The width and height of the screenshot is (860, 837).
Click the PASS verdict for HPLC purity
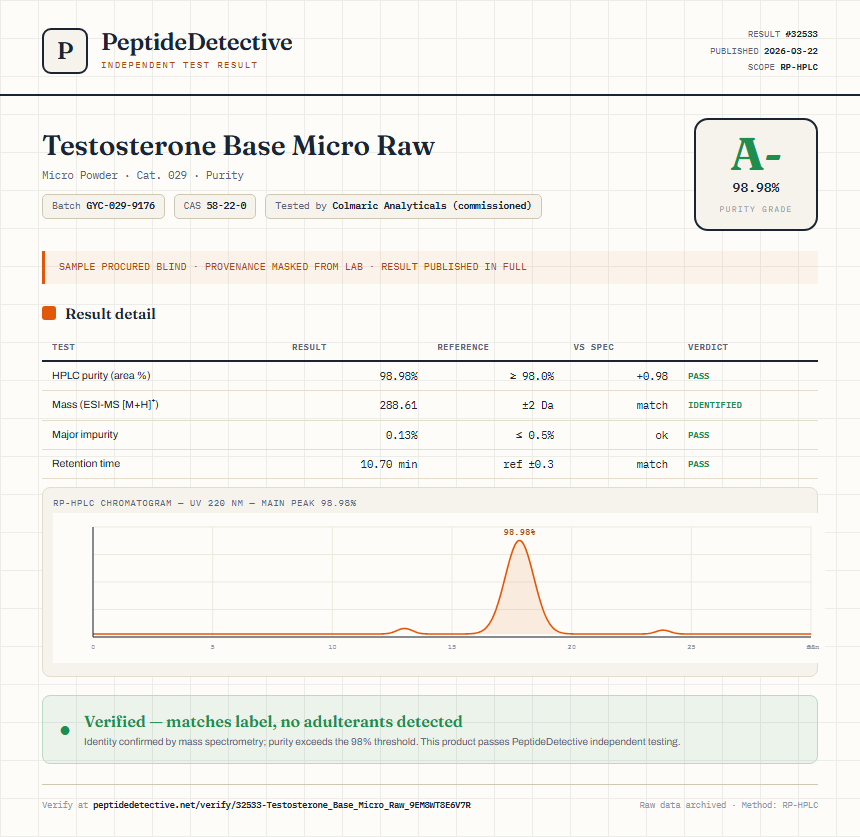pyautogui.click(x=699, y=376)
